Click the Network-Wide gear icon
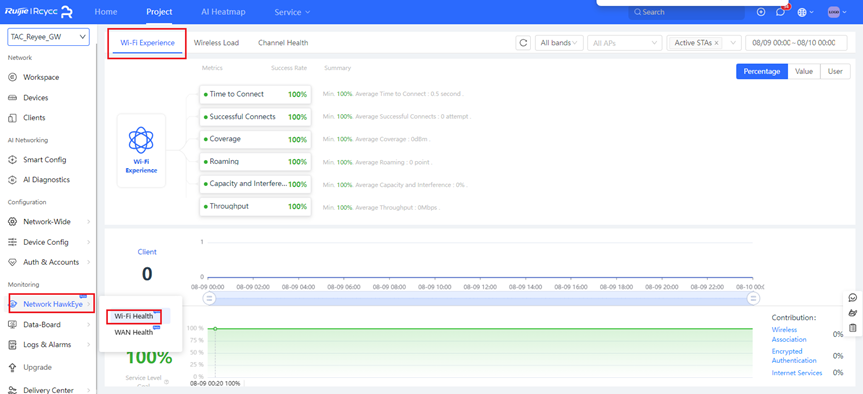 13,222
